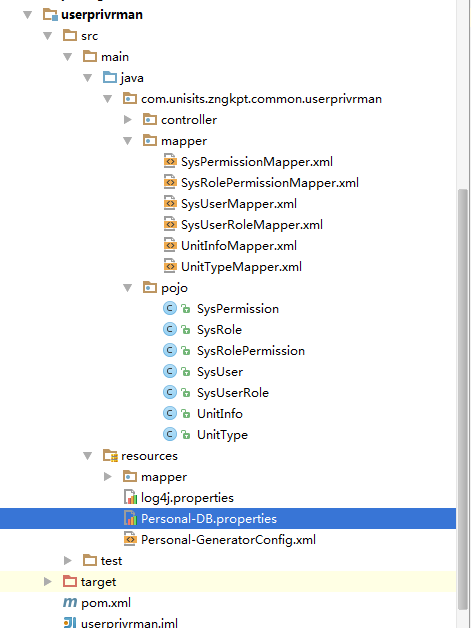
Task: Select the SysUser class name
Action: point(220,372)
